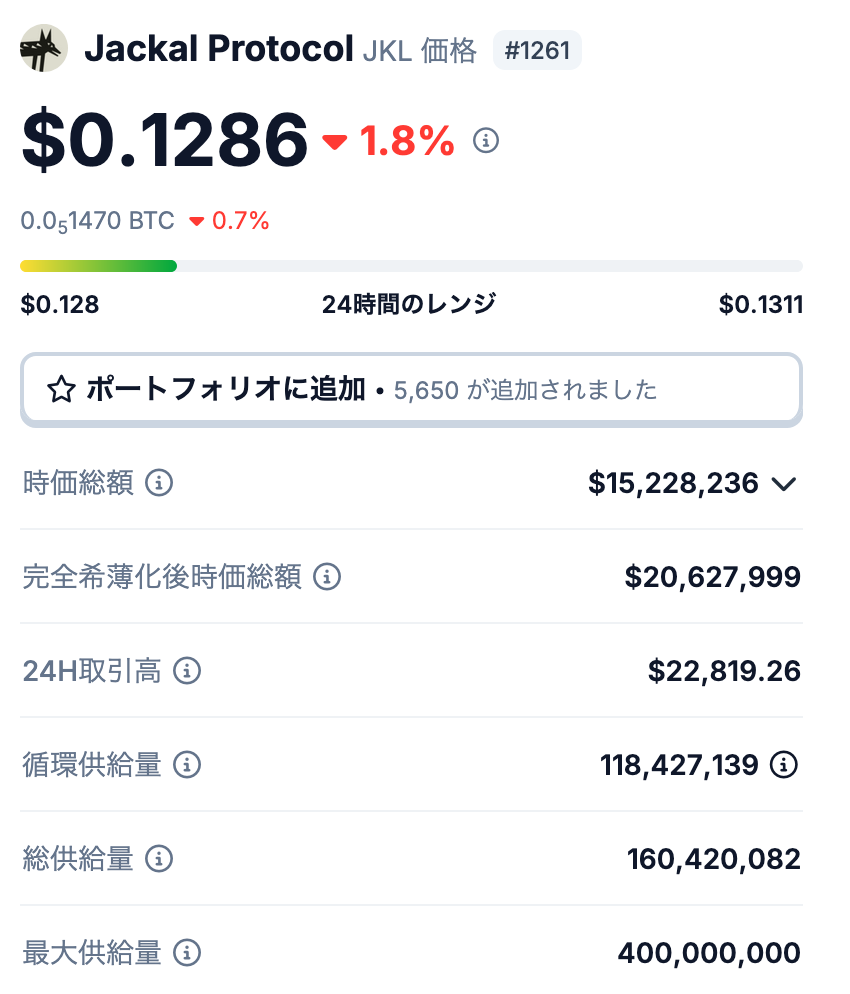850x994 pixels.
Task: Click the 24-hour price range bar
Action: point(411,266)
